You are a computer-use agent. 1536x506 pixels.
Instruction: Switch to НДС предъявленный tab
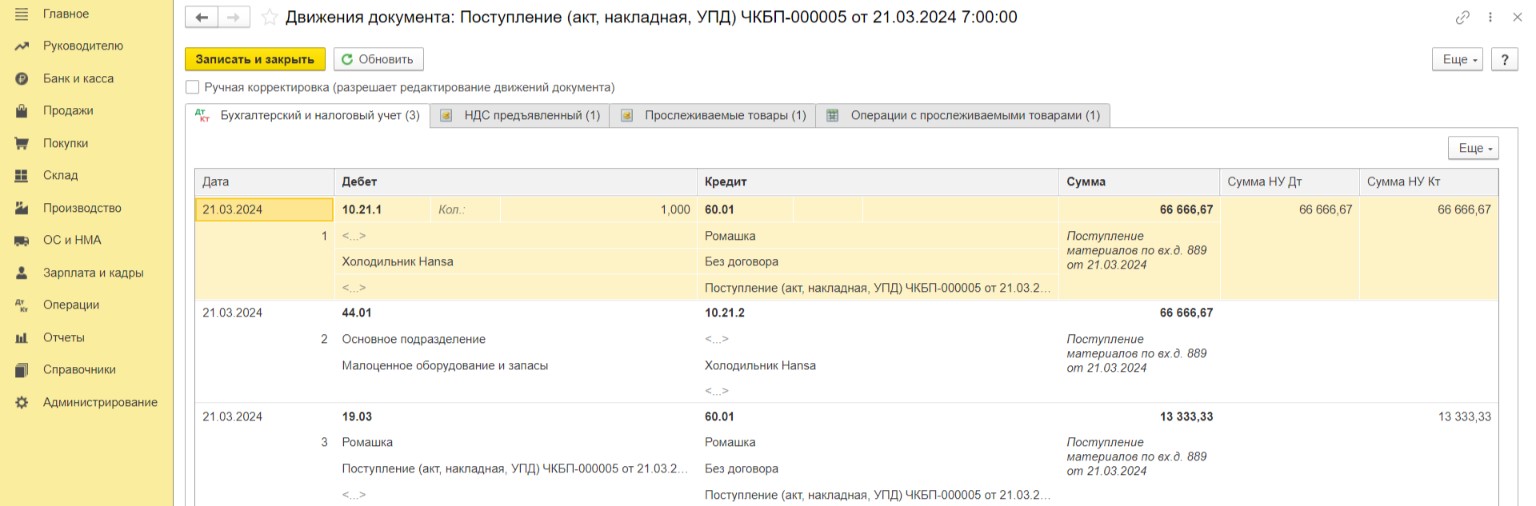point(520,115)
